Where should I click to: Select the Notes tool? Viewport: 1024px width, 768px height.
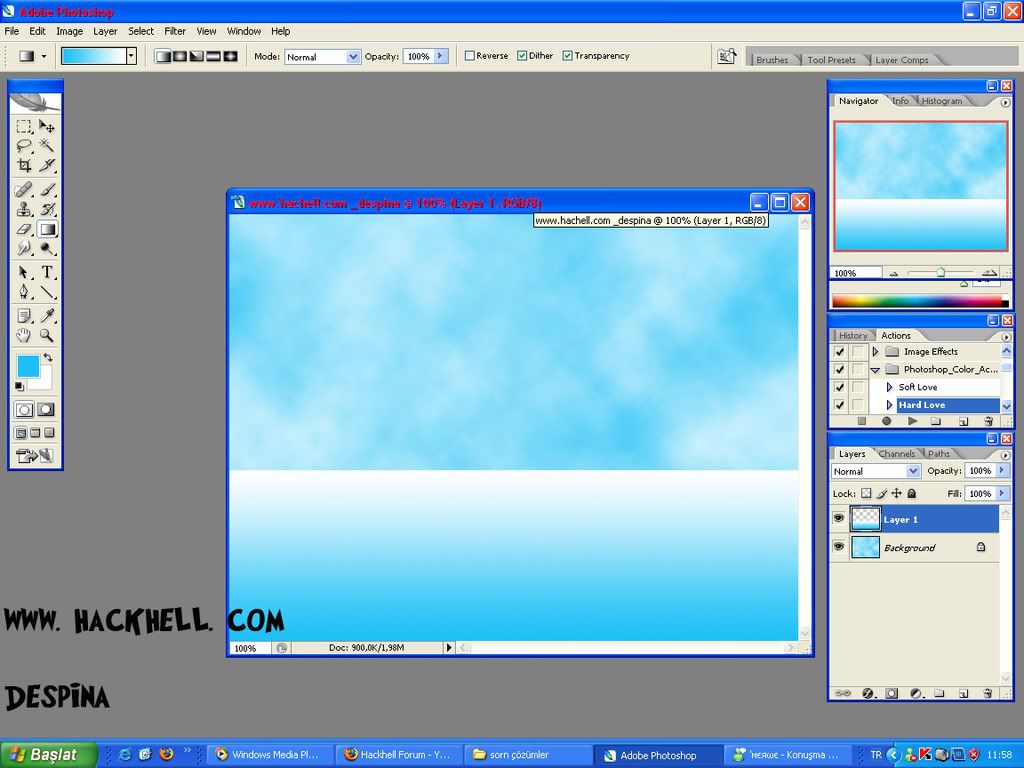pyautogui.click(x=24, y=316)
